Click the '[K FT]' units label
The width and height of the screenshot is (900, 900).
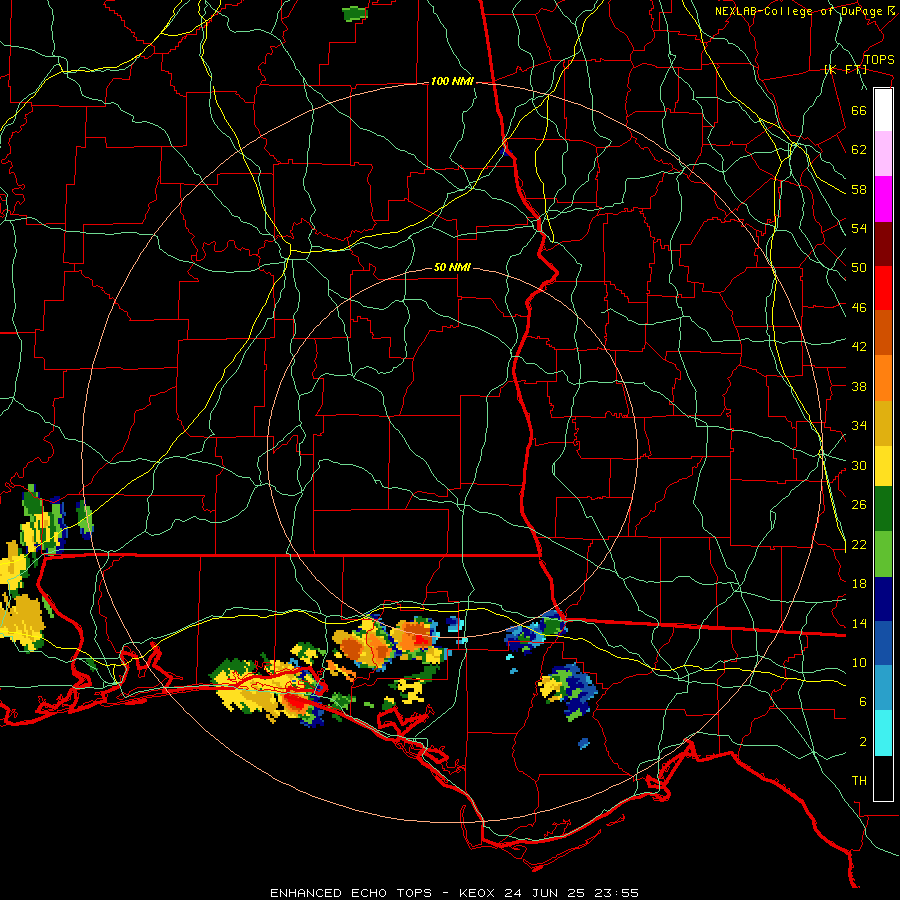845,69
